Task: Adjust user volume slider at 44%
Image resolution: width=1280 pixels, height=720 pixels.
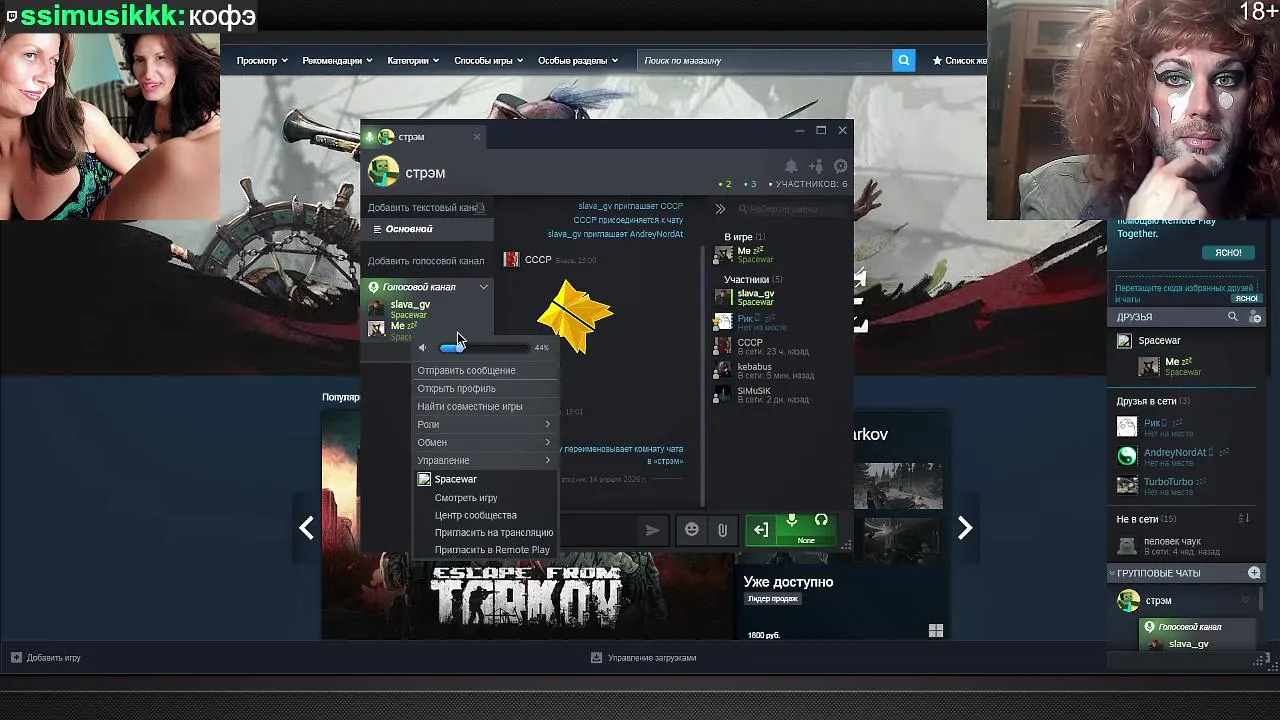Action: [485, 348]
